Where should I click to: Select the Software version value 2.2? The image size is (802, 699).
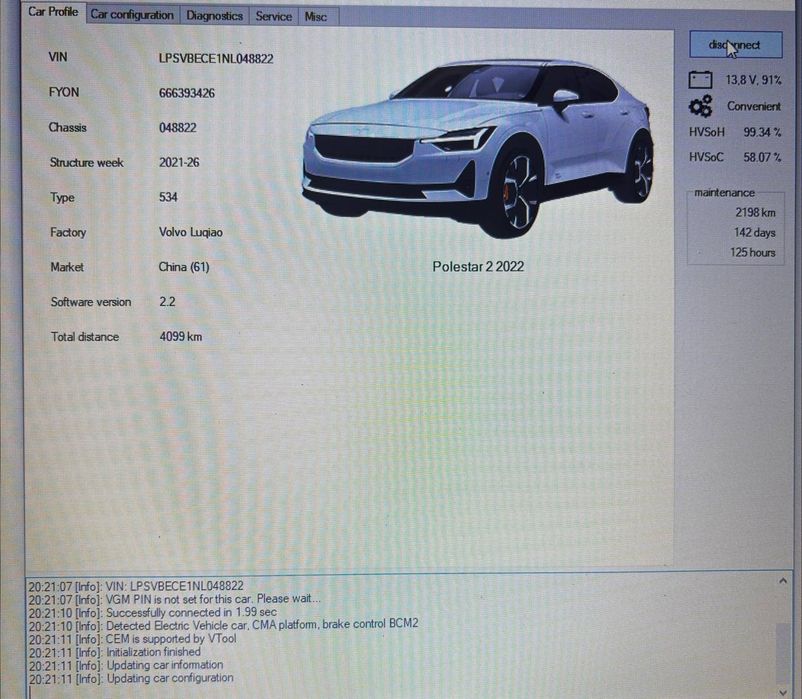pyautogui.click(x=167, y=302)
